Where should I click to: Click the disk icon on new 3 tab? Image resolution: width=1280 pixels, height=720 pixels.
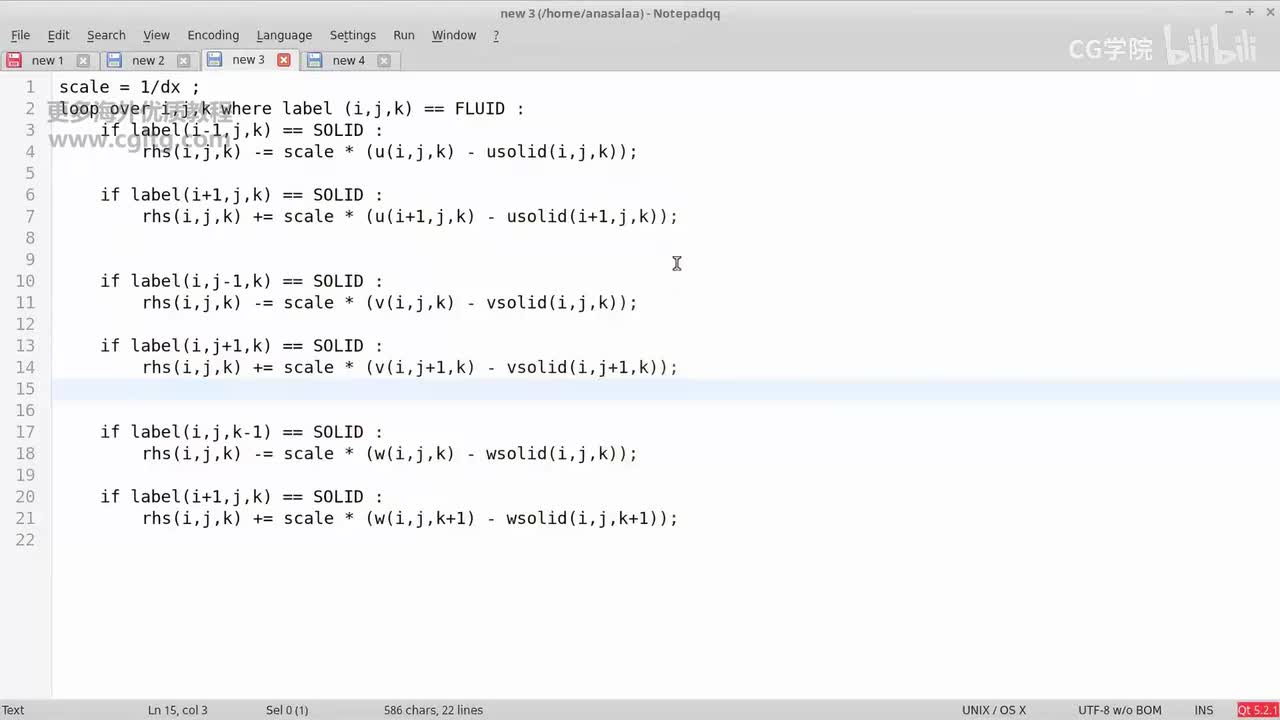click(x=214, y=60)
